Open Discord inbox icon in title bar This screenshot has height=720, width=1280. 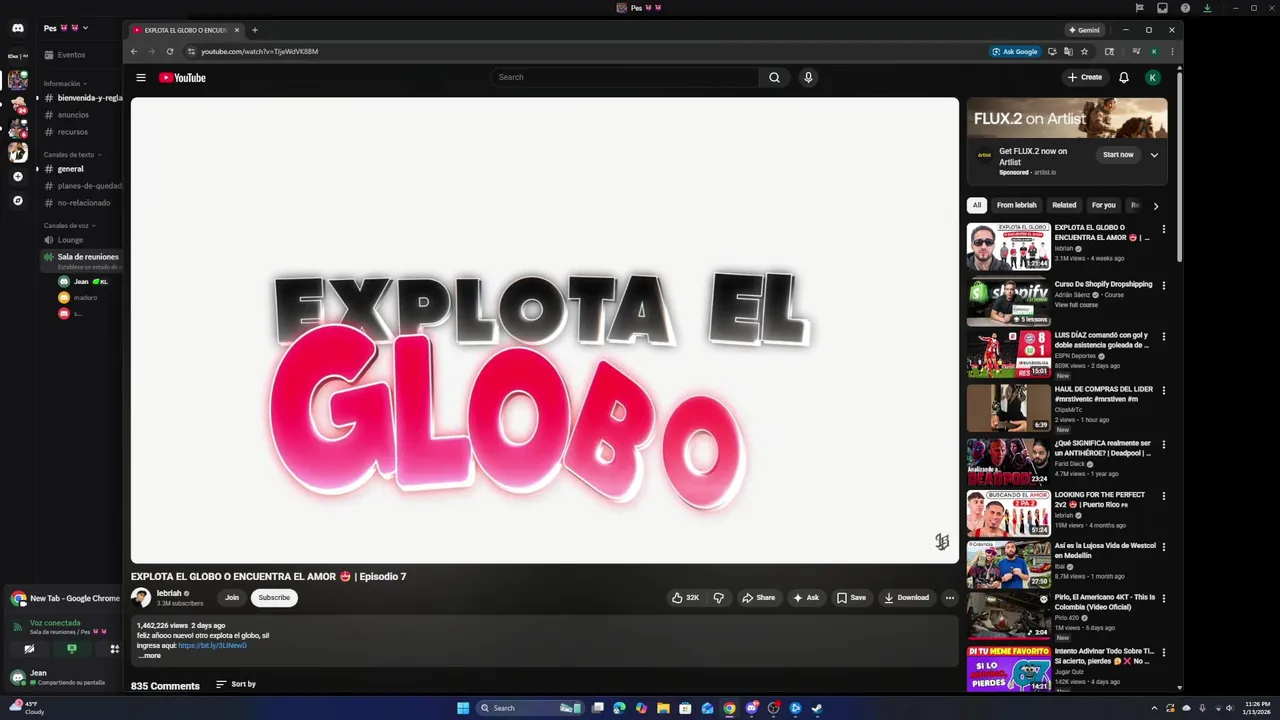[1161, 8]
